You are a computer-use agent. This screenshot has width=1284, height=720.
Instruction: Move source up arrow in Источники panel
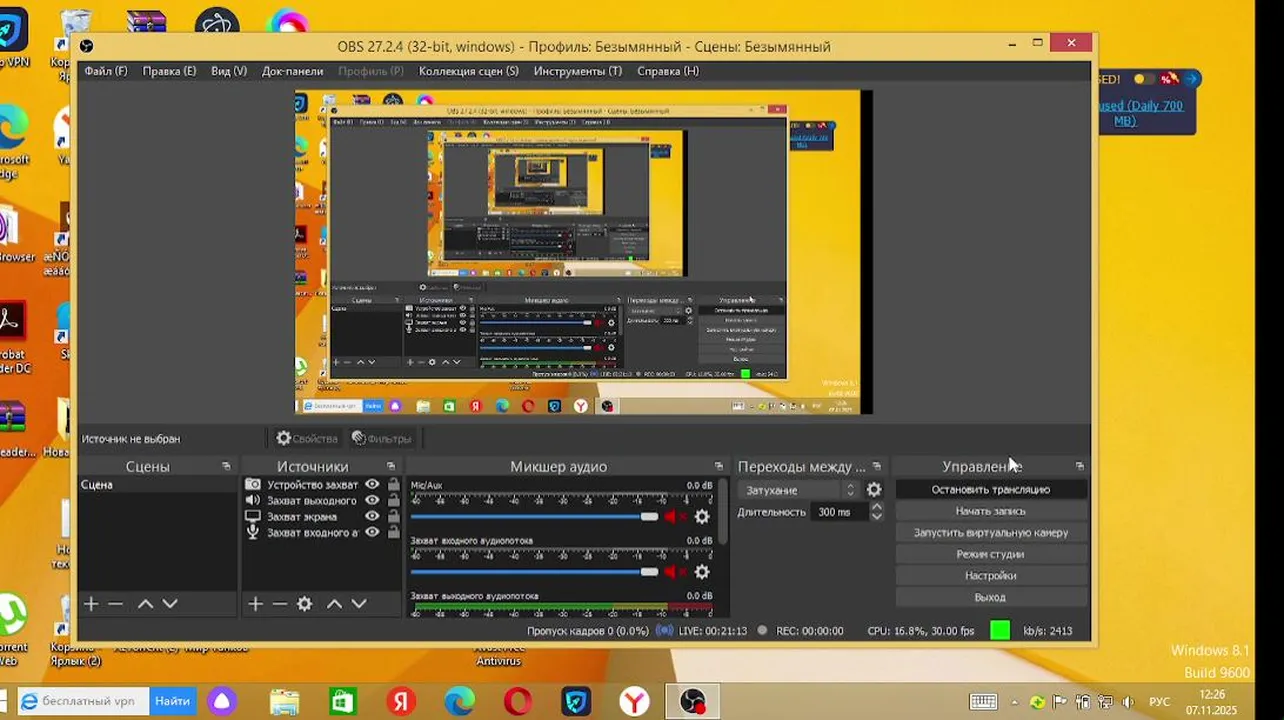[334, 604]
